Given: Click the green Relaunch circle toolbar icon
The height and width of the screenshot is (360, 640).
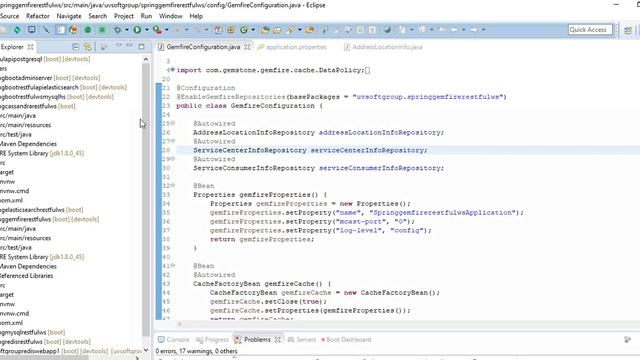Looking at the screenshot, I should pyautogui.click(x=88, y=30).
